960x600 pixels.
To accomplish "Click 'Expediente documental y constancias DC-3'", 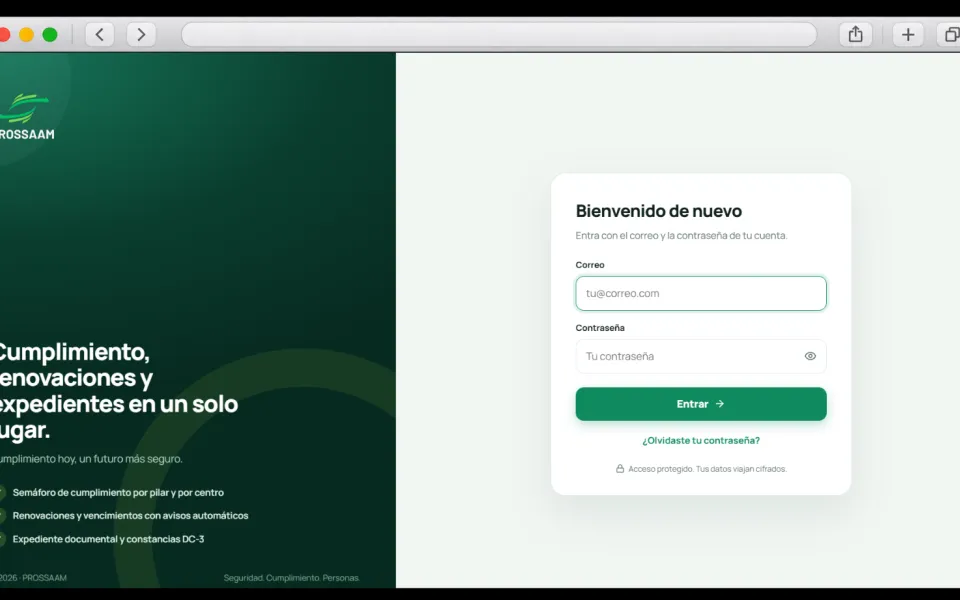I will tap(108, 539).
